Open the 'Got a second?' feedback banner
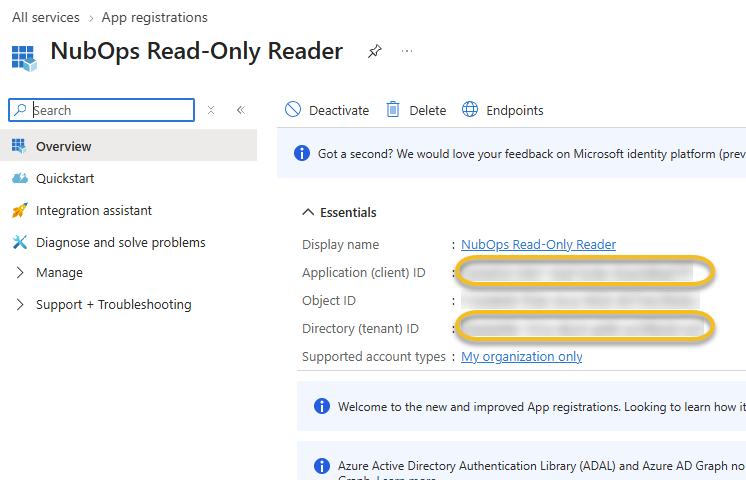The width and height of the screenshot is (746, 480). click(511, 153)
